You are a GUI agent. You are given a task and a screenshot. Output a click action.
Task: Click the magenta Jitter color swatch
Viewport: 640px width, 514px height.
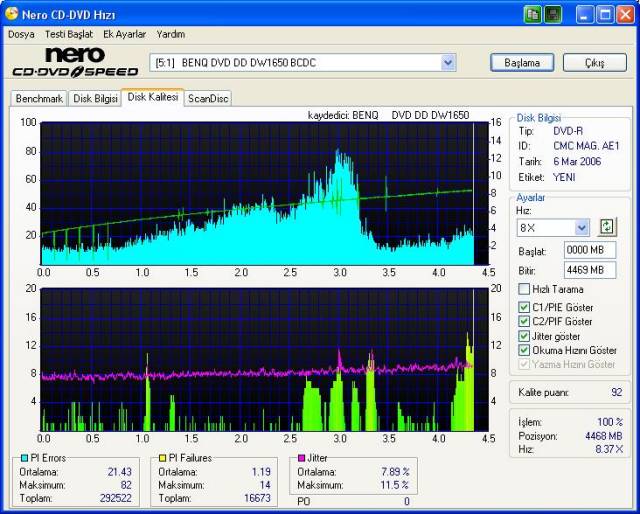tap(302, 458)
